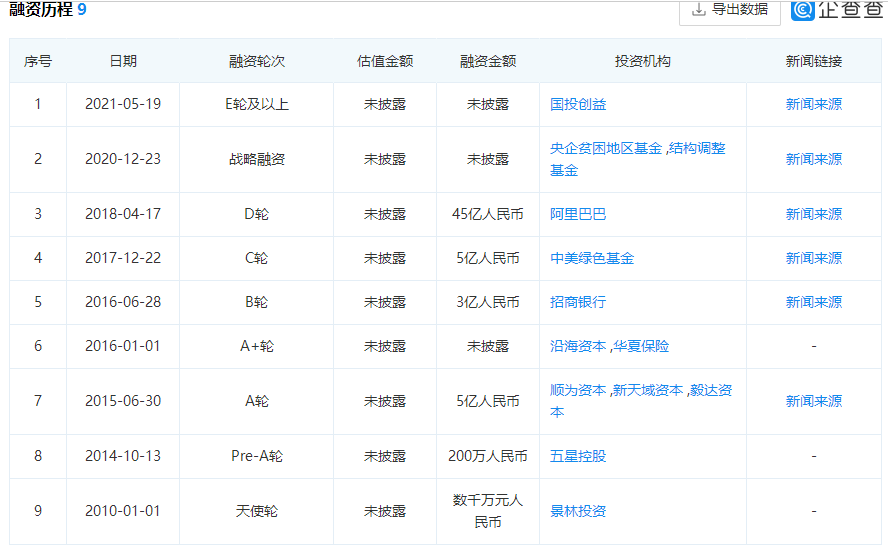Open 新闻来源 for the C轮 round

click(x=813, y=258)
